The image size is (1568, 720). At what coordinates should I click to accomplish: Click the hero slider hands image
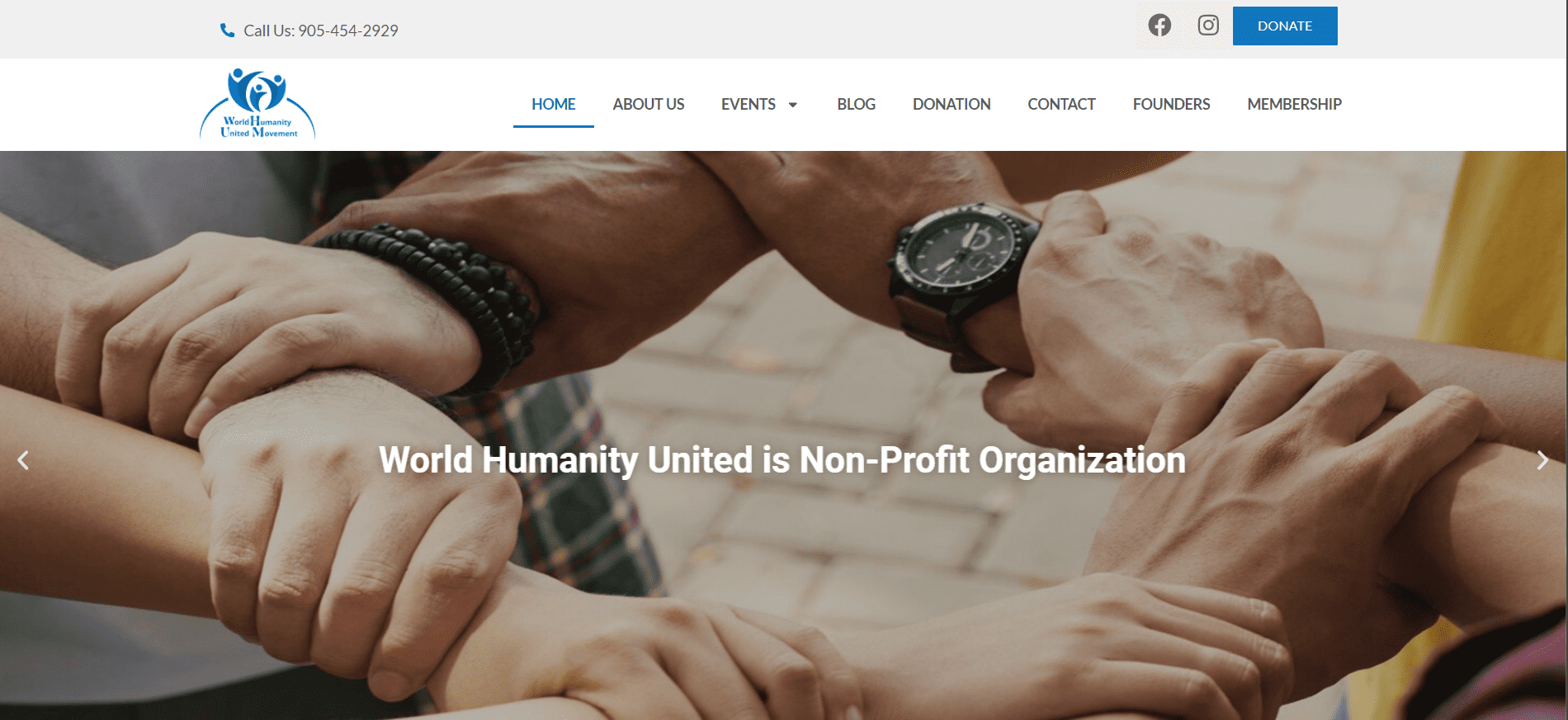[x=783, y=435]
